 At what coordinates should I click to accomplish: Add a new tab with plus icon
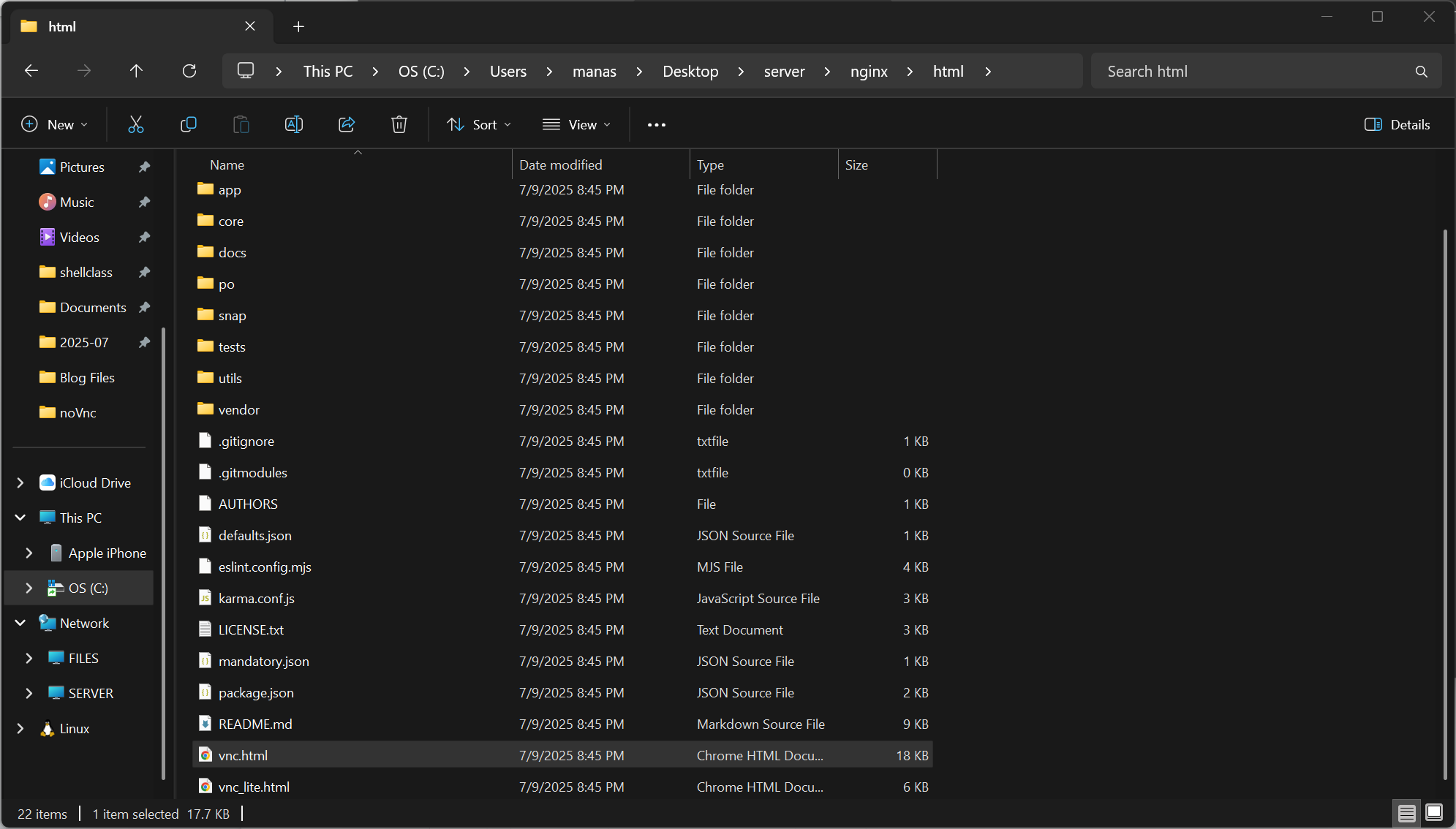[298, 27]
